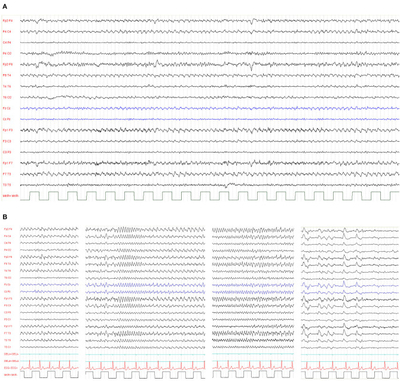The width and height of the screenshot is (400, 381).
Task: Select the red ECG trace in first B segment
Action: 49,365
